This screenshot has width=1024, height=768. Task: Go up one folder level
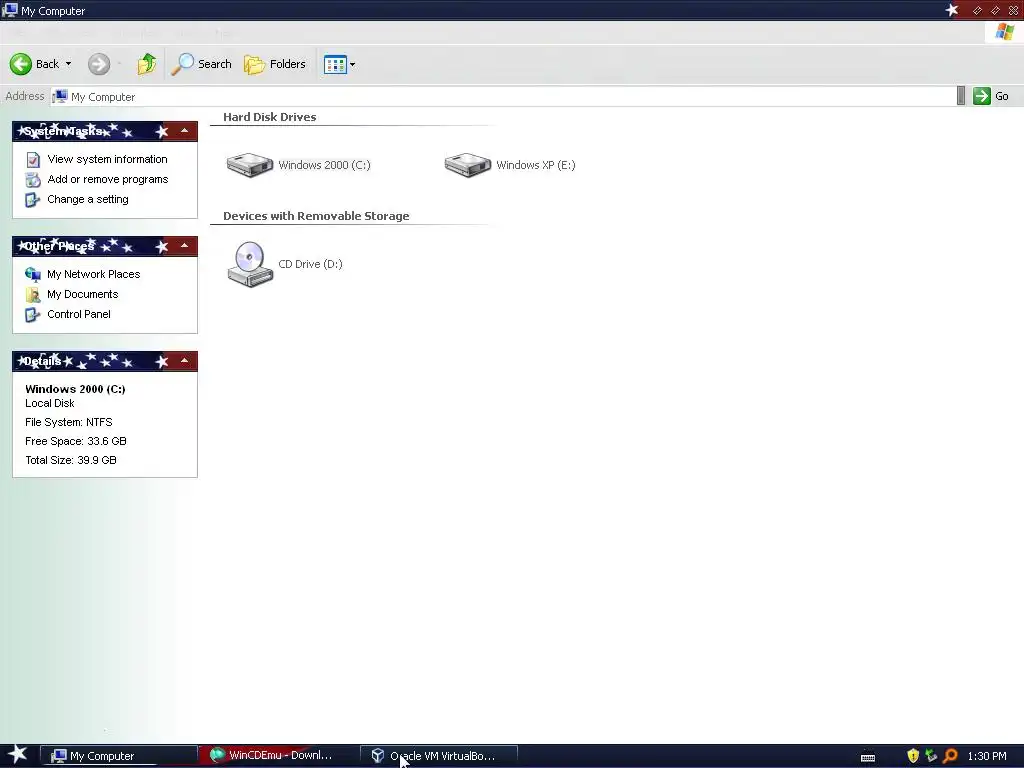coord(147,64)
